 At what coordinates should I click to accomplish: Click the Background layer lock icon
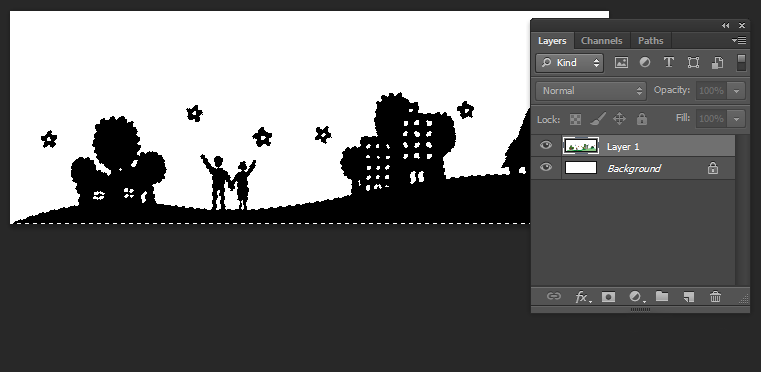tap(712, 168)
